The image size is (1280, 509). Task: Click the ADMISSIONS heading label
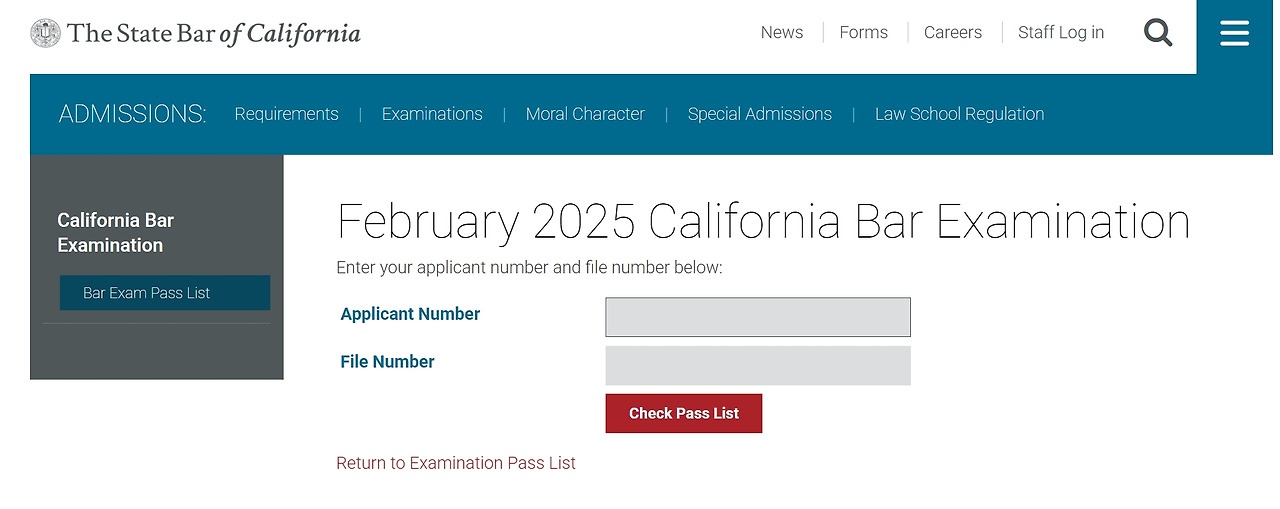(x=132, y=114)
